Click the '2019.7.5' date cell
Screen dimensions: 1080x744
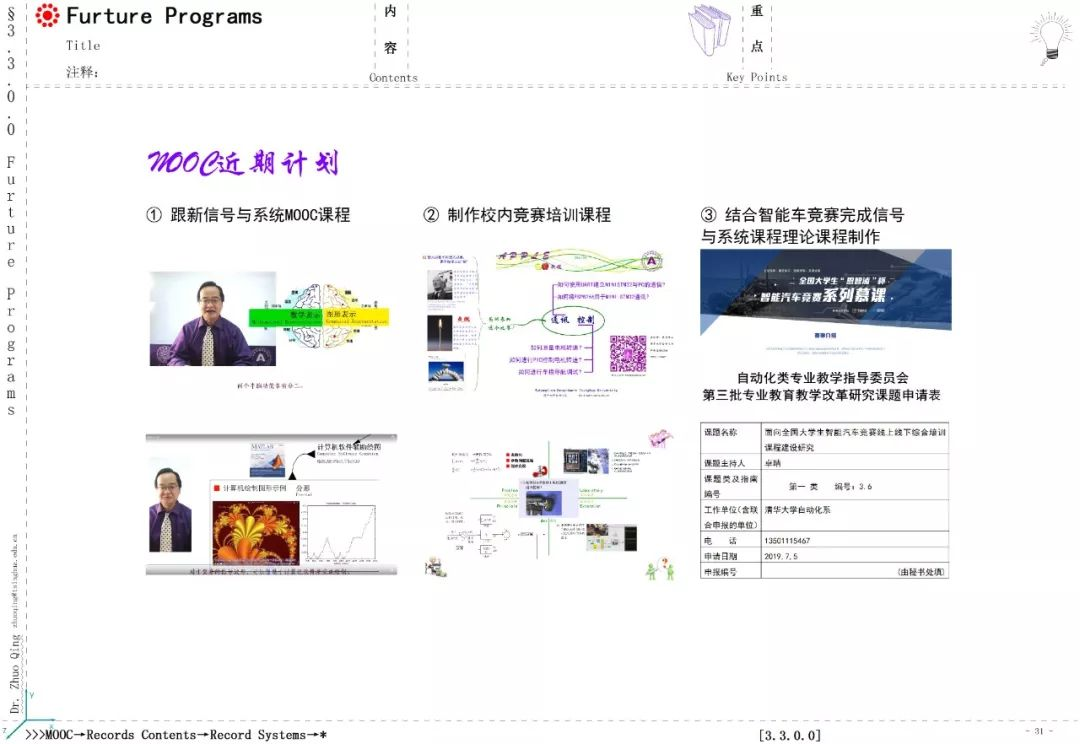[855, 556]
